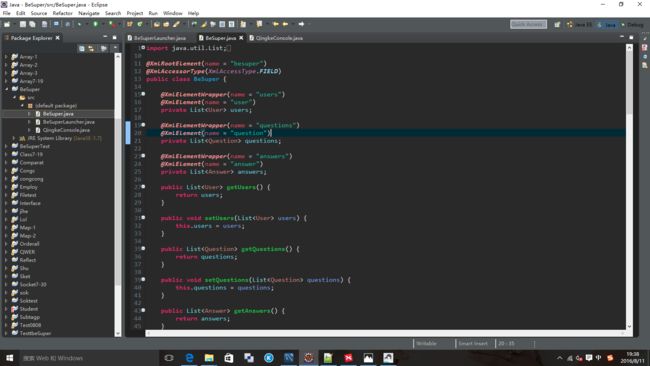Image resolution: width=650 pixels, height=366 pixels.
Task: Open the Refactor menu
Action: [x=63, y=13]
